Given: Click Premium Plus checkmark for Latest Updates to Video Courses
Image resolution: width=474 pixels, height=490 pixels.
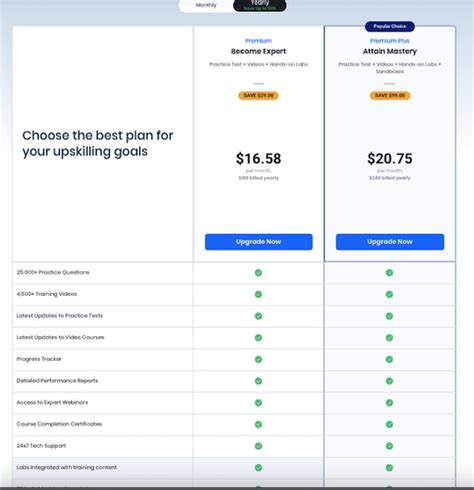Looking at the screenshot, I should [x=389, y=338].
